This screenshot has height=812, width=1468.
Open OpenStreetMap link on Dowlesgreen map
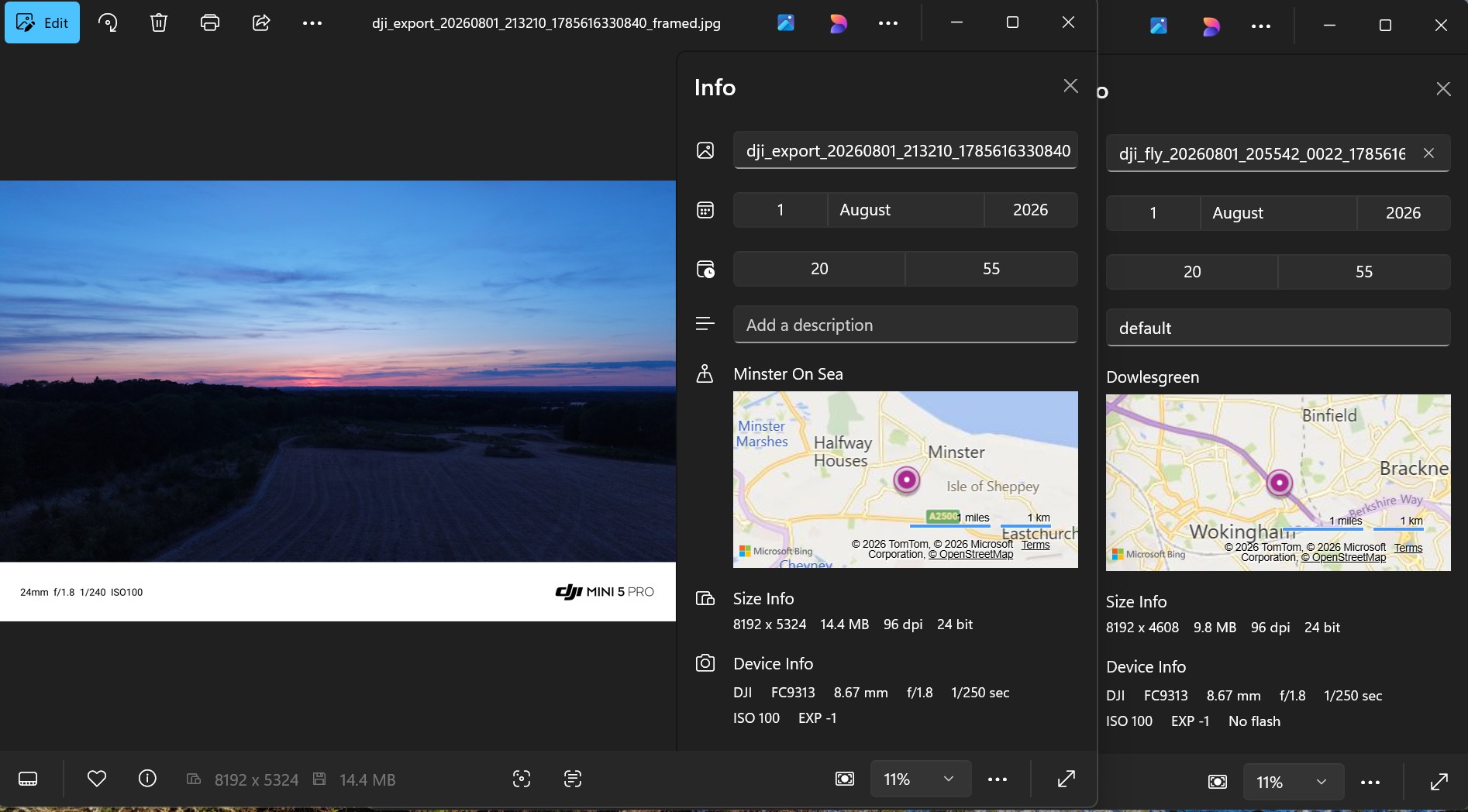1344,557
